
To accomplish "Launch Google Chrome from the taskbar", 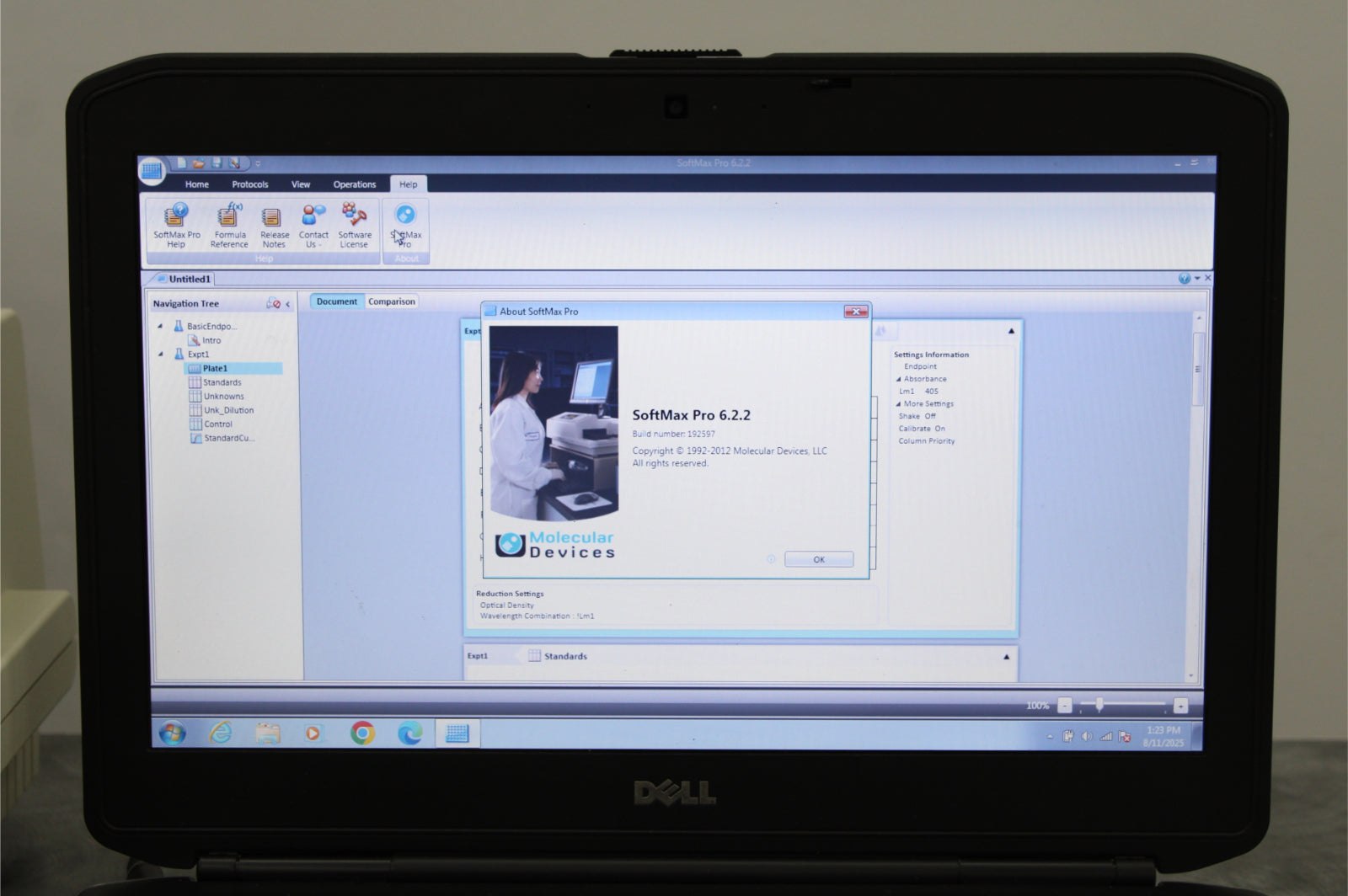I will coord(362,733).
